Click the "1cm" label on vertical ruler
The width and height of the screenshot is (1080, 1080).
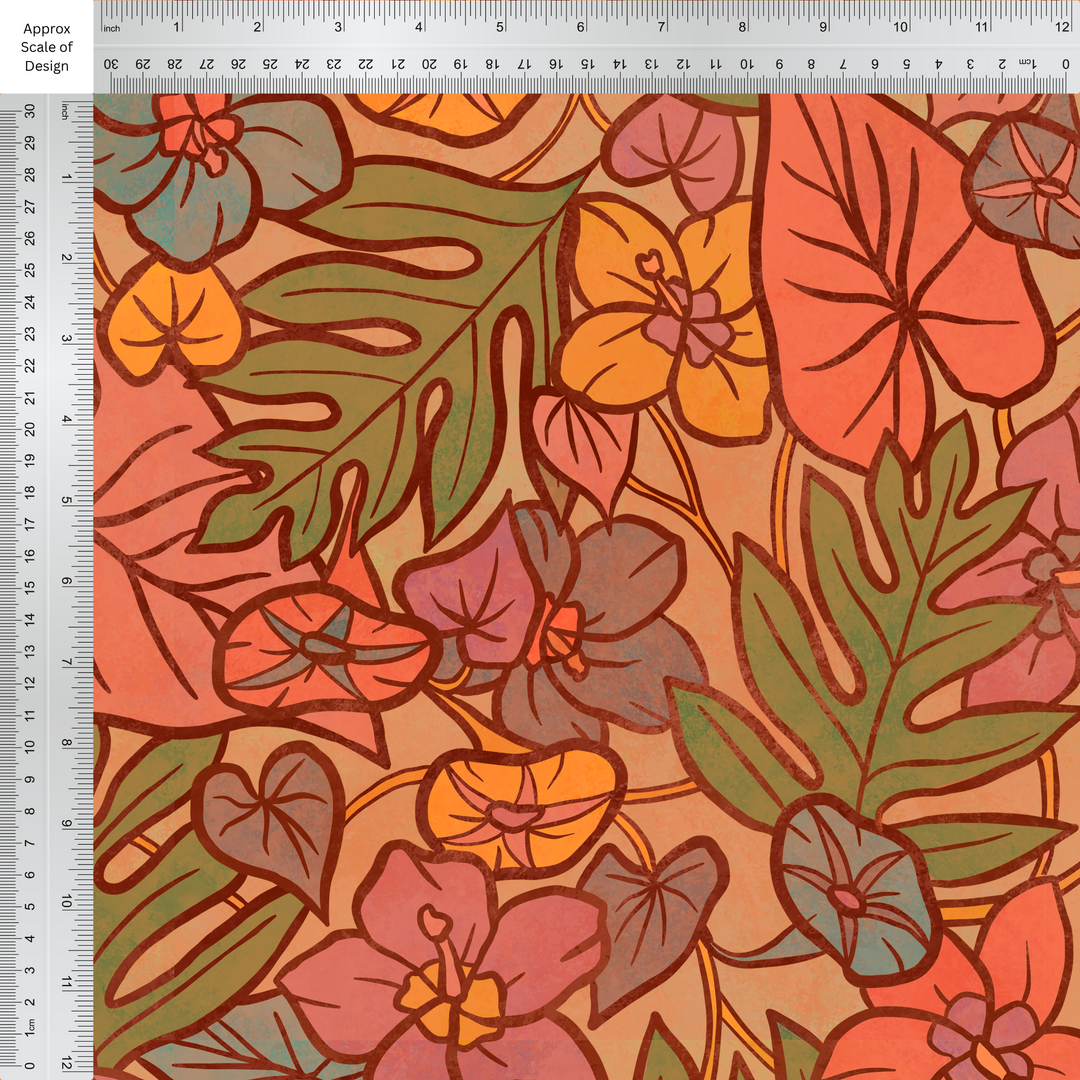[x=30, y=1026]
